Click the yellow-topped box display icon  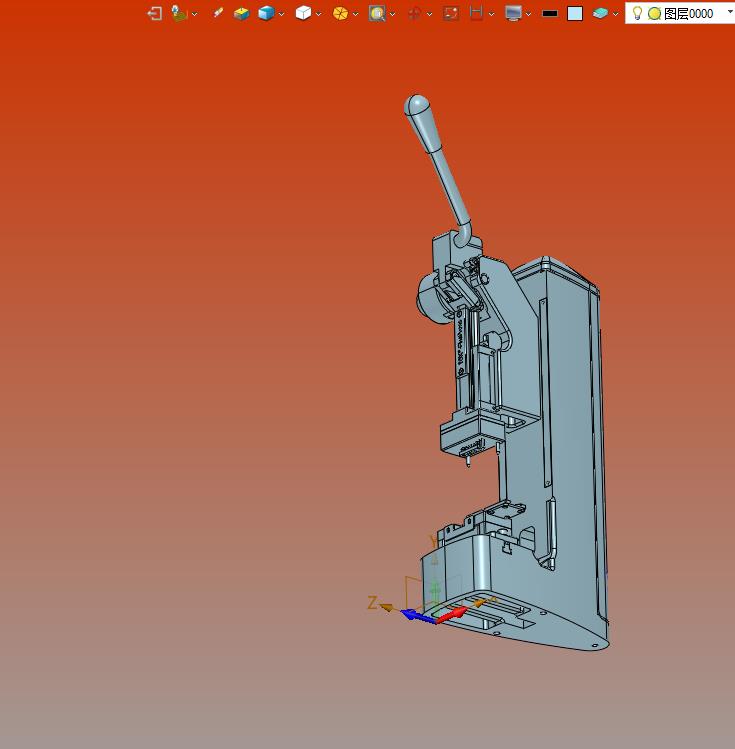tap(241, 13)
